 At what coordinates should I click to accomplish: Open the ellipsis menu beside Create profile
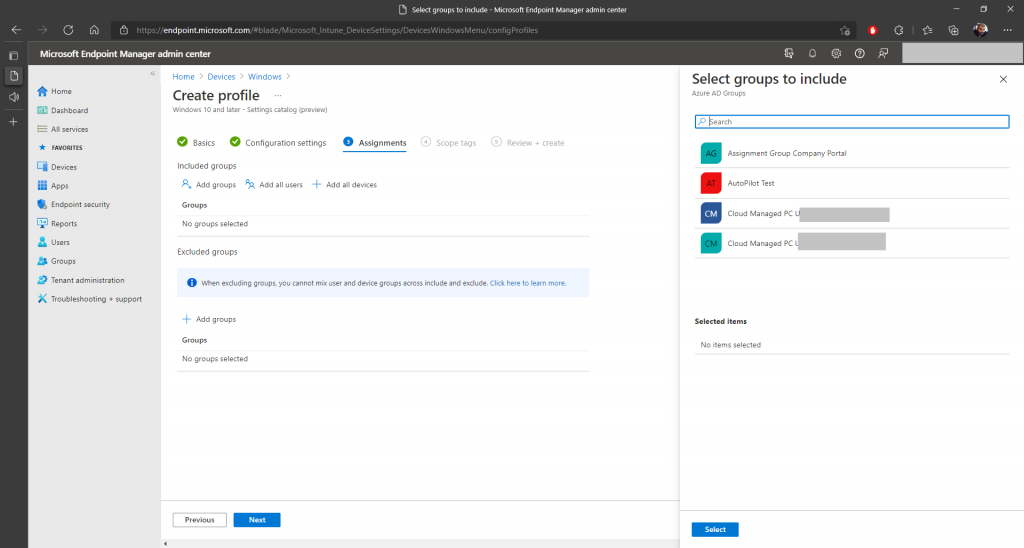(x=278, y=95)
